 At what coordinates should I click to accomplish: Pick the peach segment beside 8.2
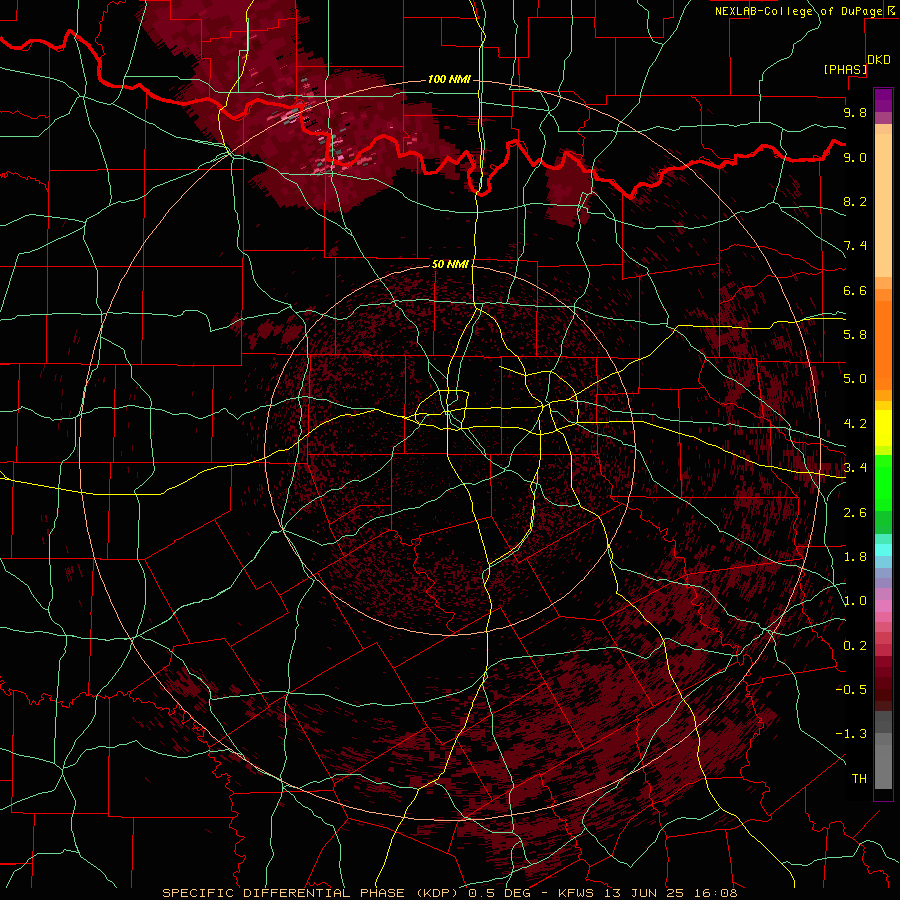tap(883, 205)
